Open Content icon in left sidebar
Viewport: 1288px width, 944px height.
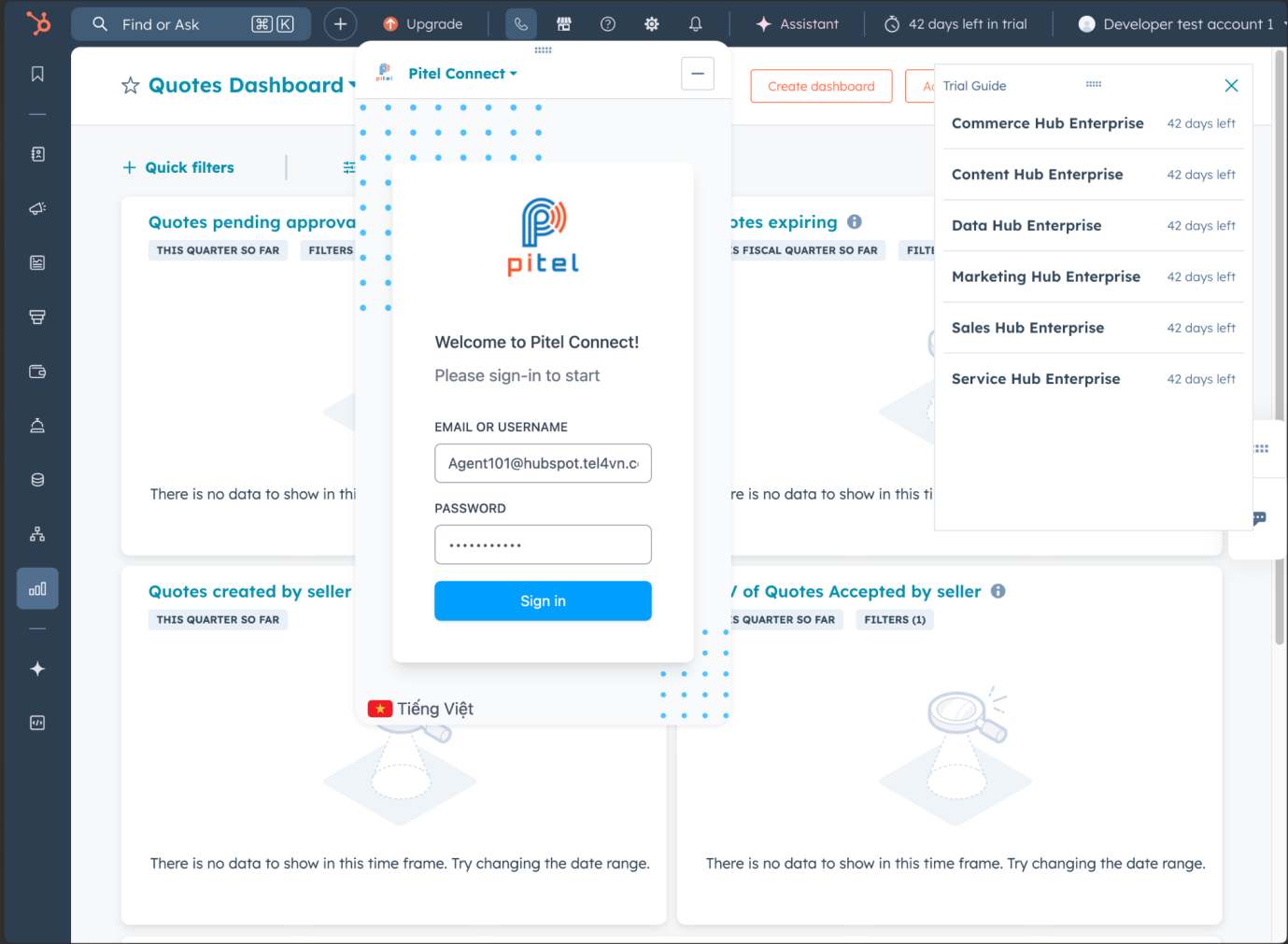(37, 262)
